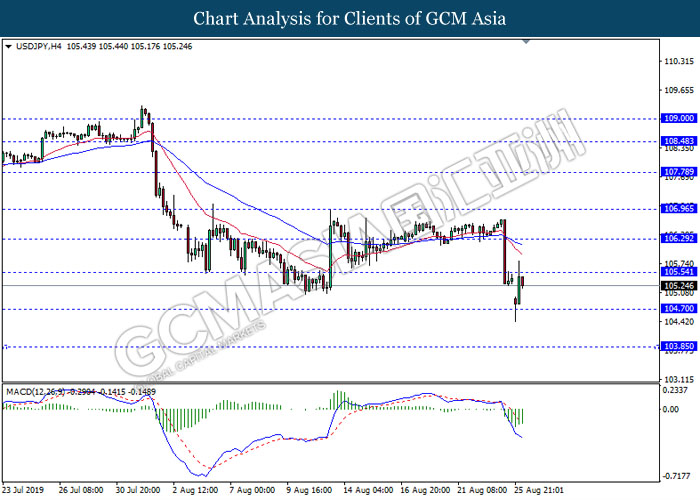The height and width of the screenshot is (500, 700).
Task: Click the MACD -0.7177 scale value
Action: 677,476
